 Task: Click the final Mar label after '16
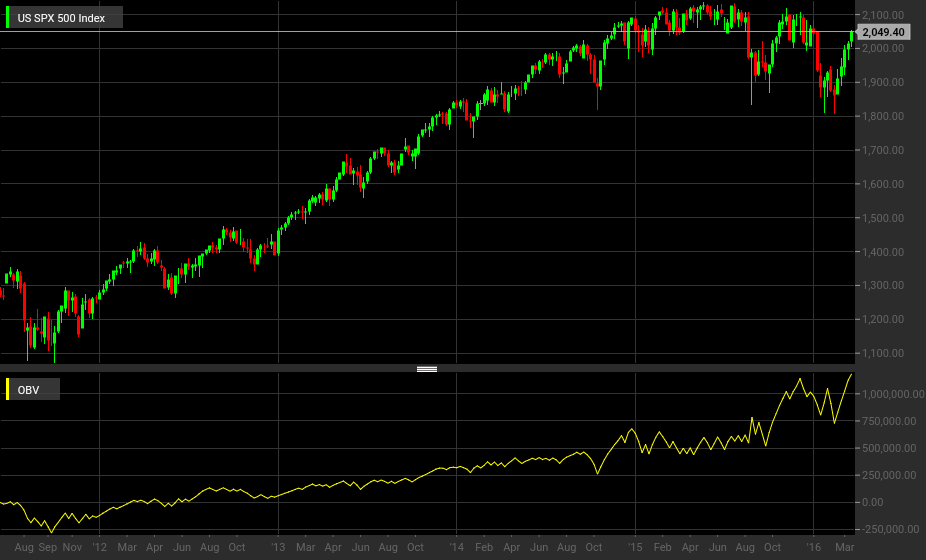(845, 547)
